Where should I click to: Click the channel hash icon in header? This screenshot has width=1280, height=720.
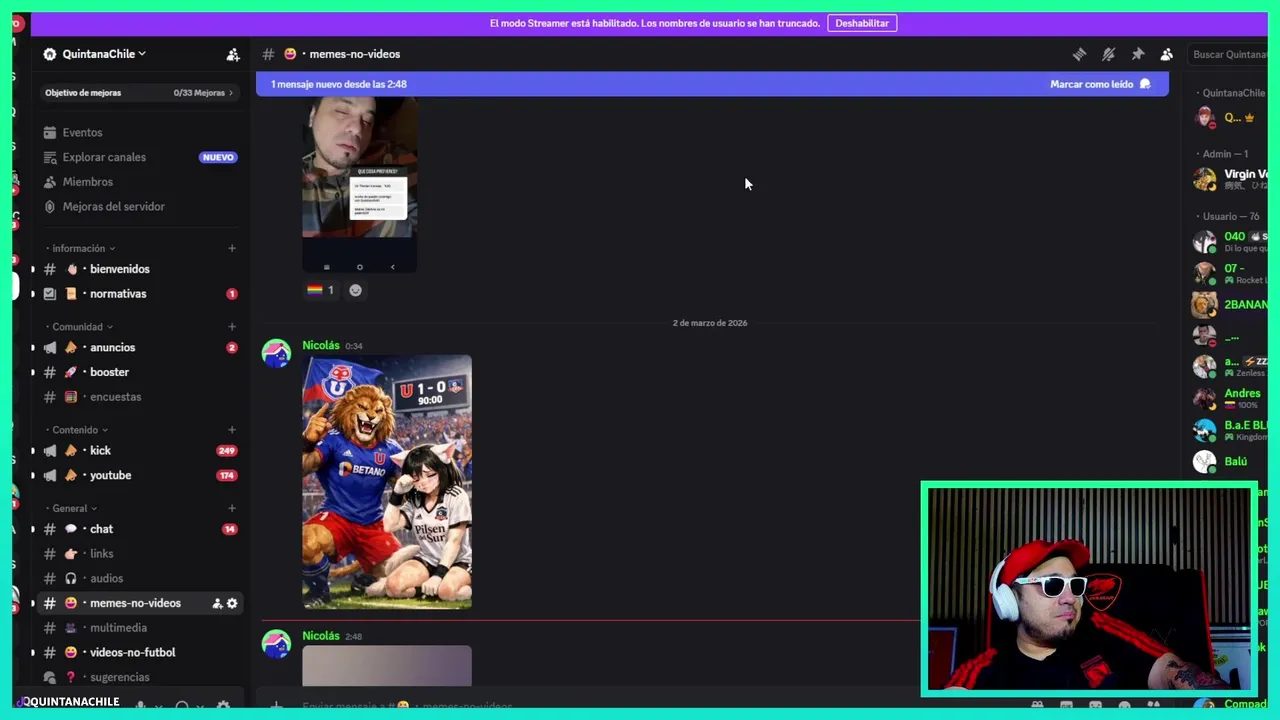268,54
